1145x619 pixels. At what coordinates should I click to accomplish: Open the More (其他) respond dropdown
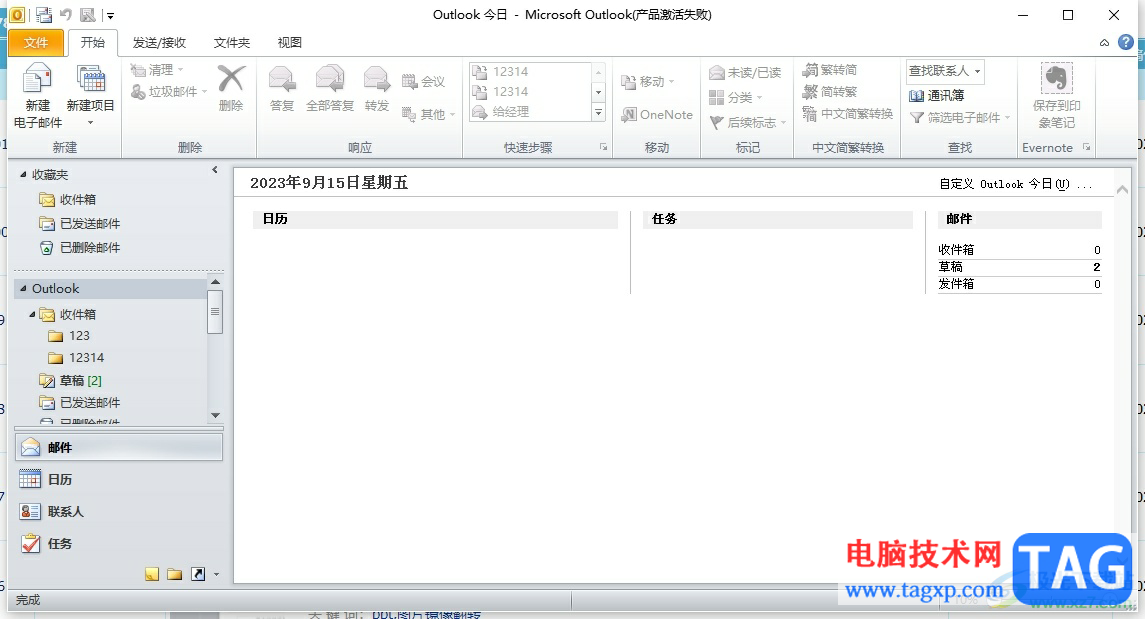tap(429, 114)
